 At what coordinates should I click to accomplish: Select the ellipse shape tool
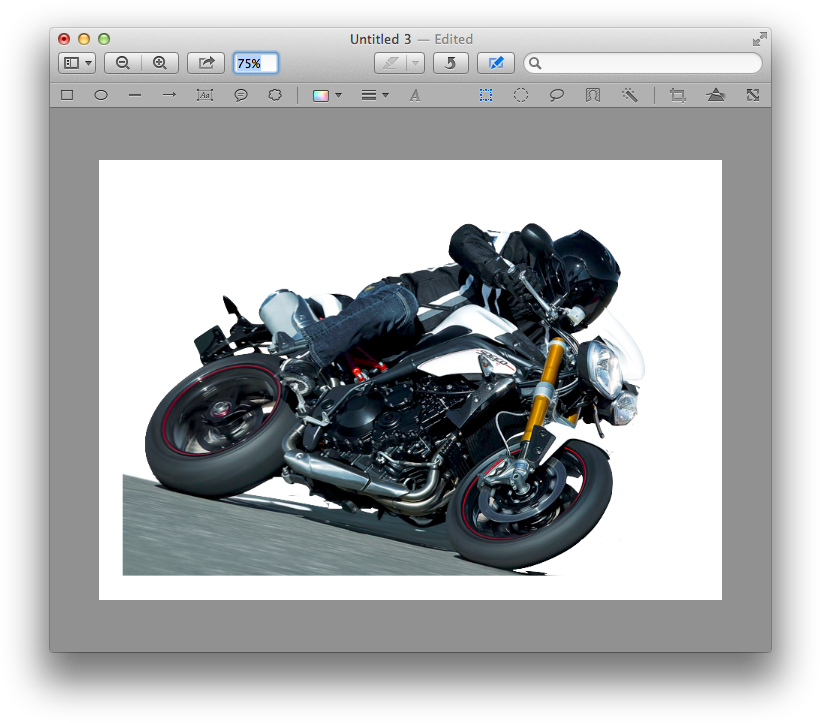click(x=101, y=94)
